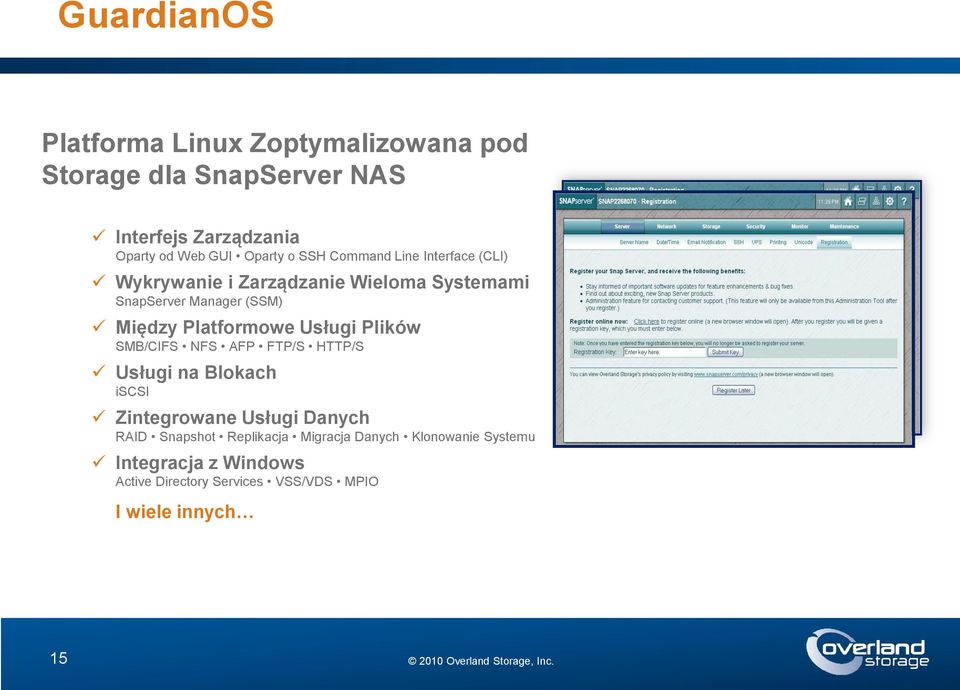Image resolution: width=960 pixels, height=690 pixels.
Task: Open the question-mark help icon
Action: [904, 201]
